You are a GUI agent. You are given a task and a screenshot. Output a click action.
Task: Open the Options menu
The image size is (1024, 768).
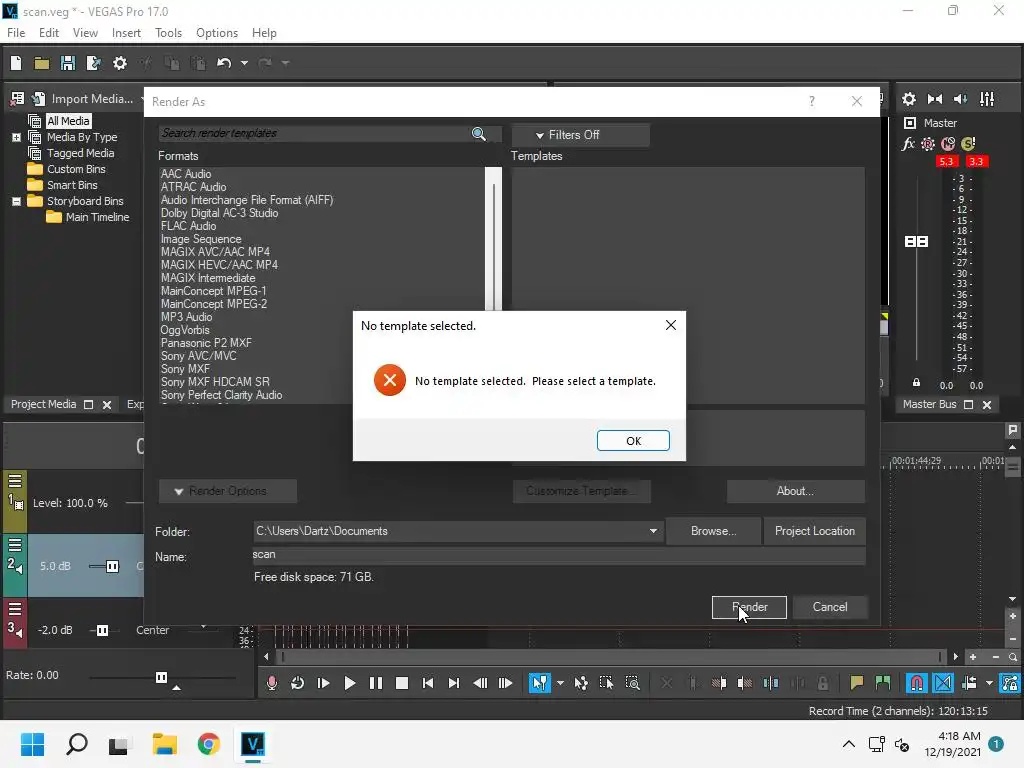217,33
